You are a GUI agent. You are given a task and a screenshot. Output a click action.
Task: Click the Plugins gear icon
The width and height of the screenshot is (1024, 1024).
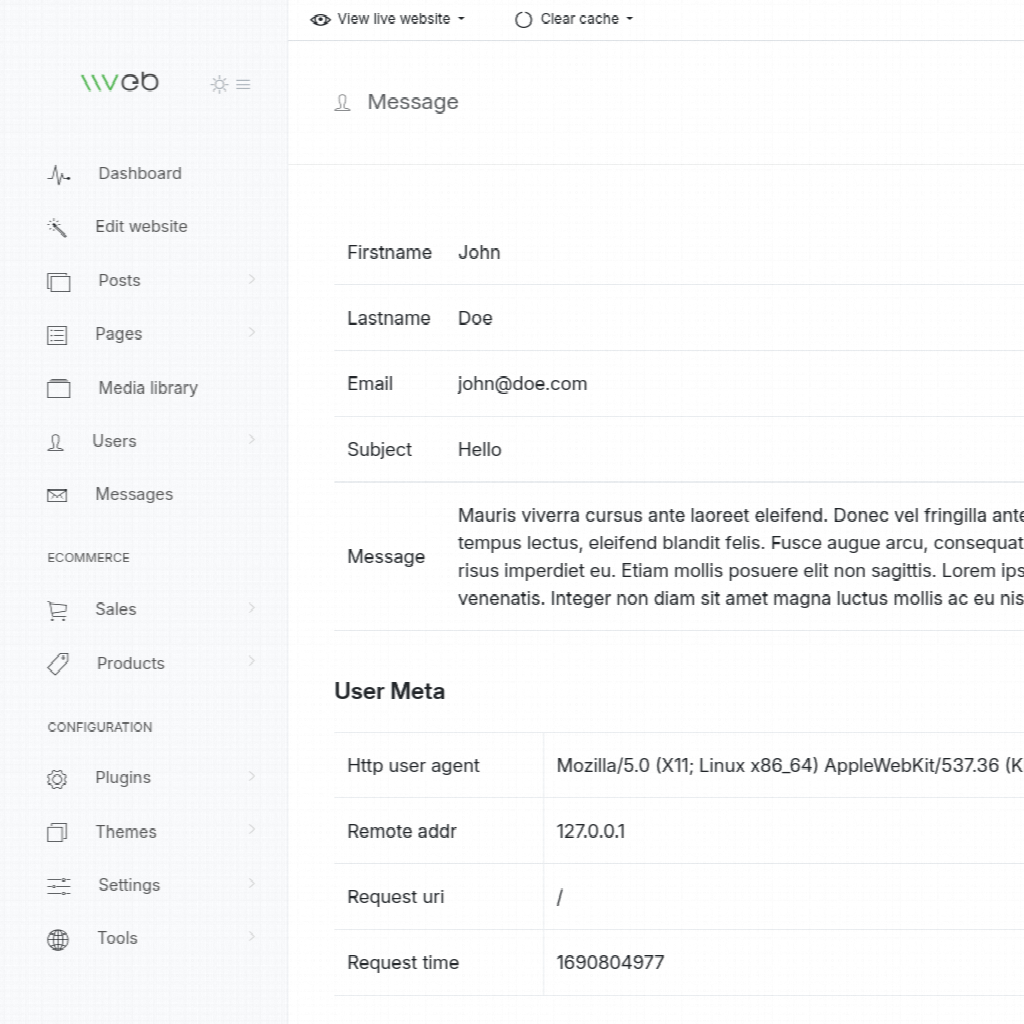coord(58,779)
